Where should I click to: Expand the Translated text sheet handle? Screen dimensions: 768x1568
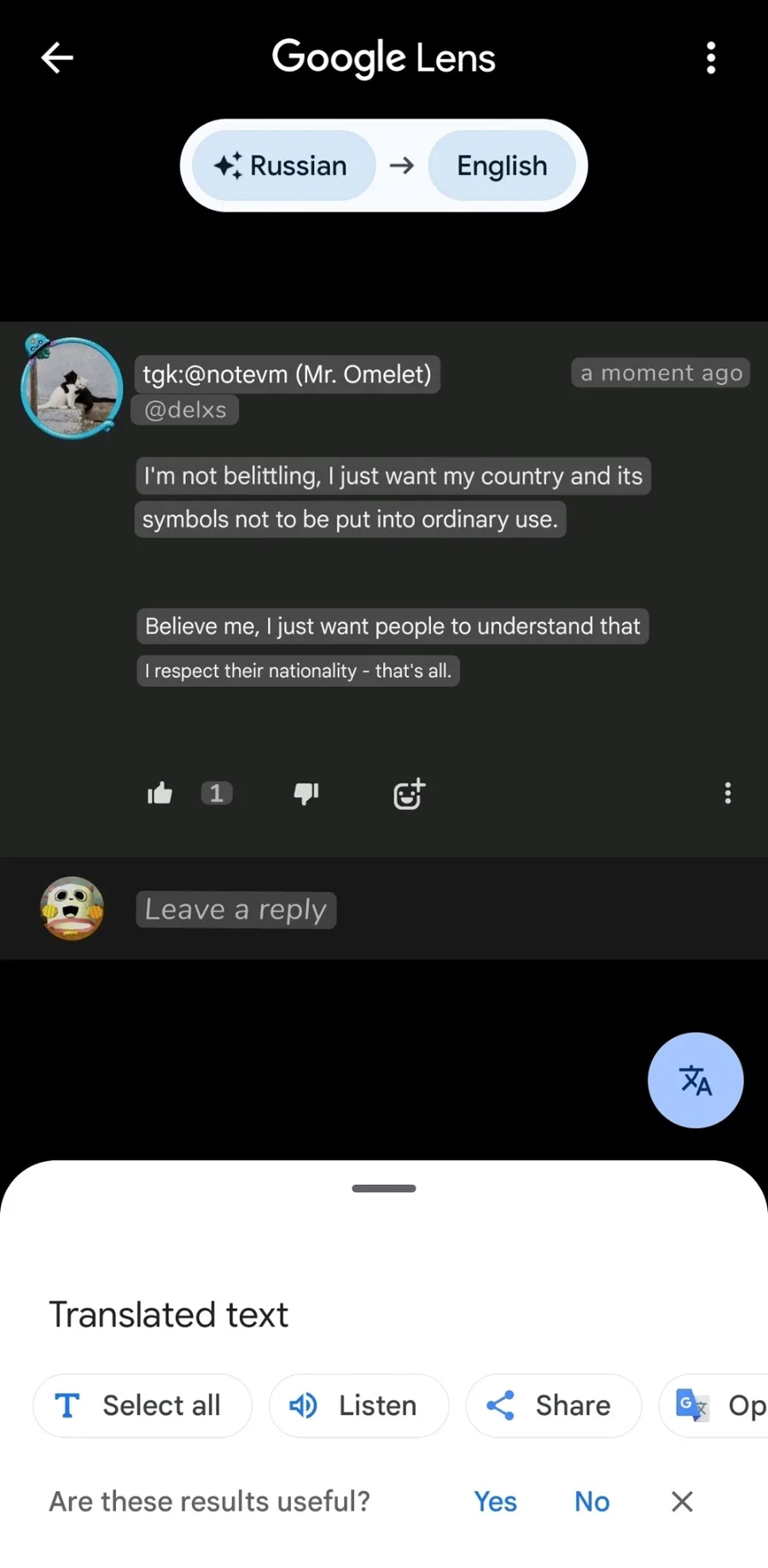(x=384, y=1188)
